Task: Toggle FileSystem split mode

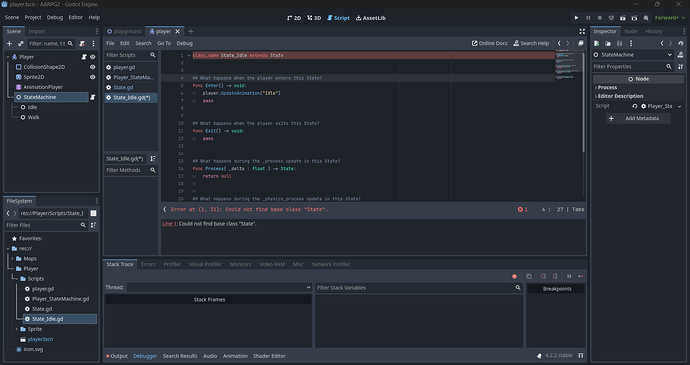Action: coord(93,213)
